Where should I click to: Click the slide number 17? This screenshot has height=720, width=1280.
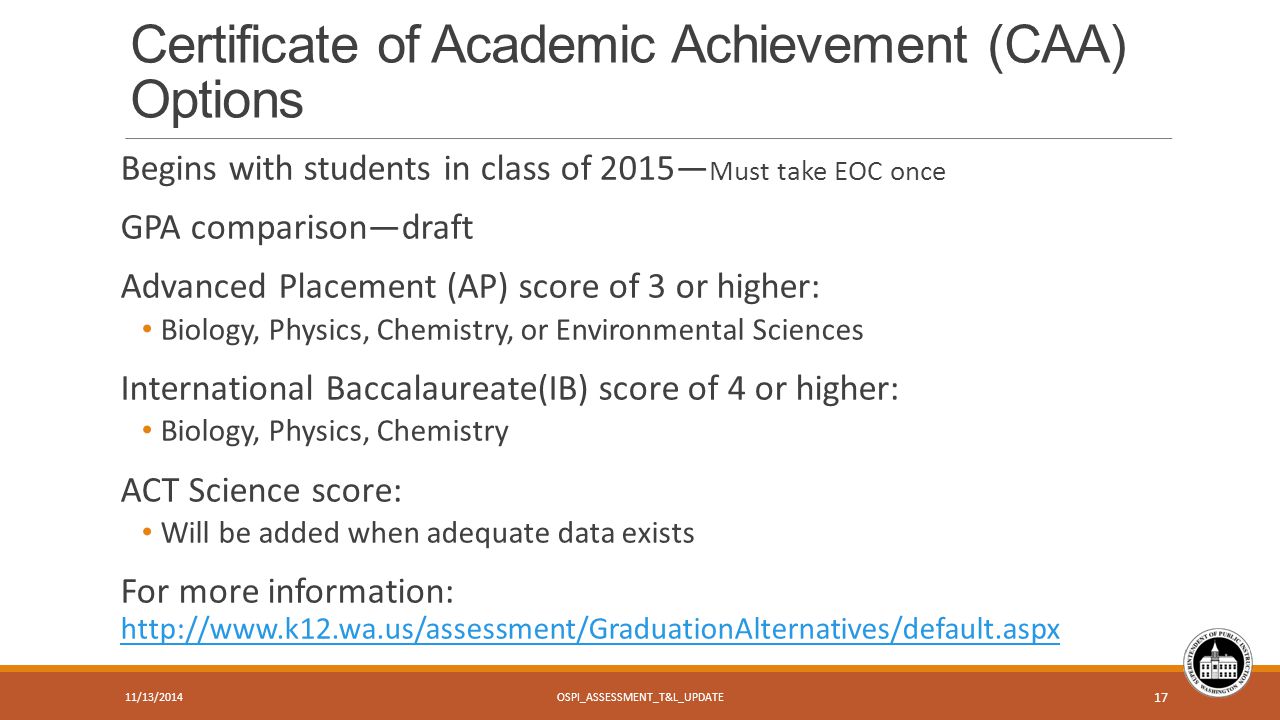click(x=1161, y=698)
